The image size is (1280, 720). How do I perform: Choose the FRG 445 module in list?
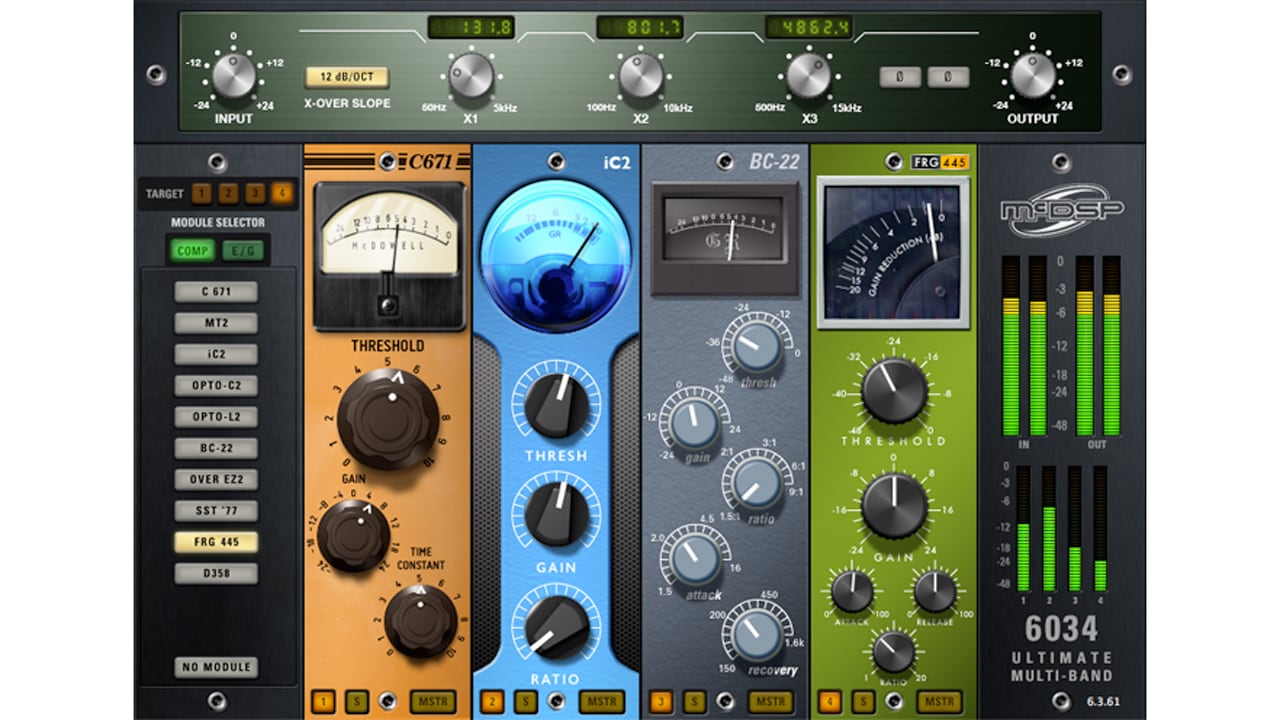[216, 542]
